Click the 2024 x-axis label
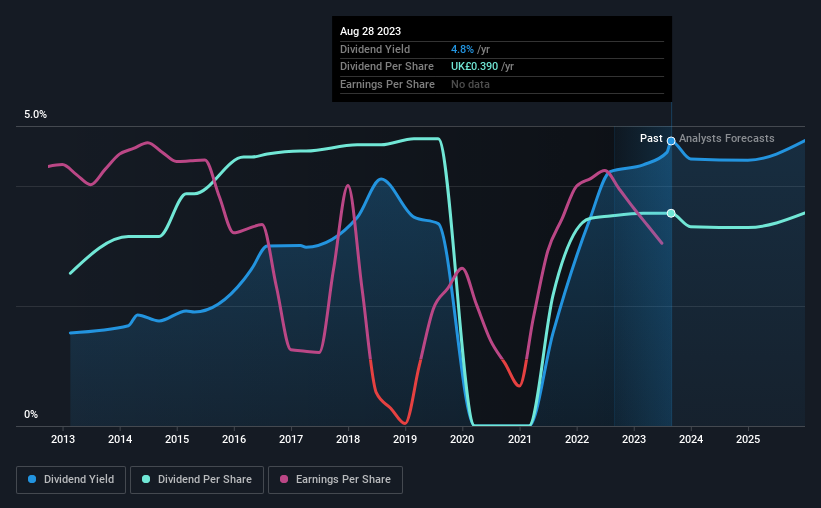This screenshot has height=508, width=821. tap(691, 439)
